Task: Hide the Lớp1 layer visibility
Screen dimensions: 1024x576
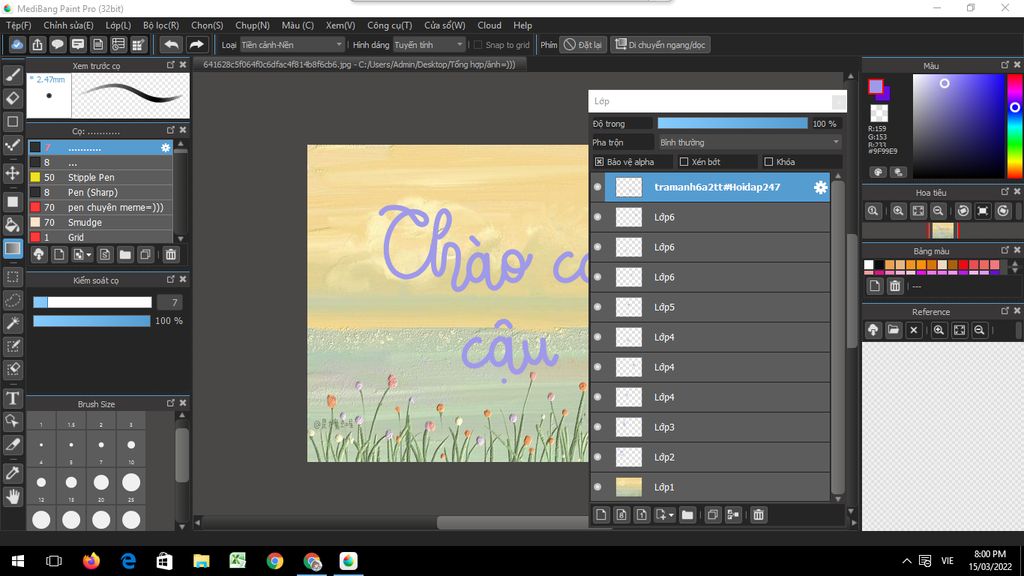Action: tap(598, 487)
